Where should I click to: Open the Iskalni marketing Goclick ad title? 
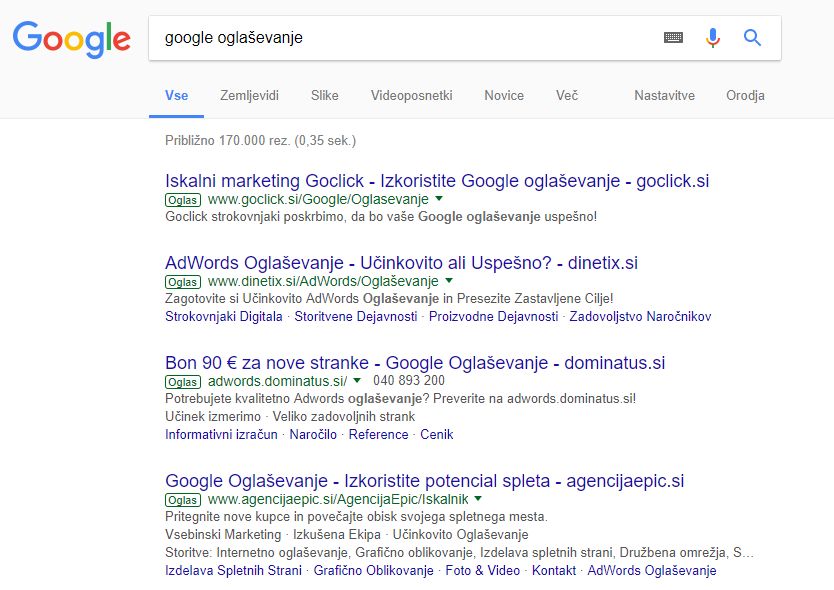pyautogui.click(x=437, y=181)
